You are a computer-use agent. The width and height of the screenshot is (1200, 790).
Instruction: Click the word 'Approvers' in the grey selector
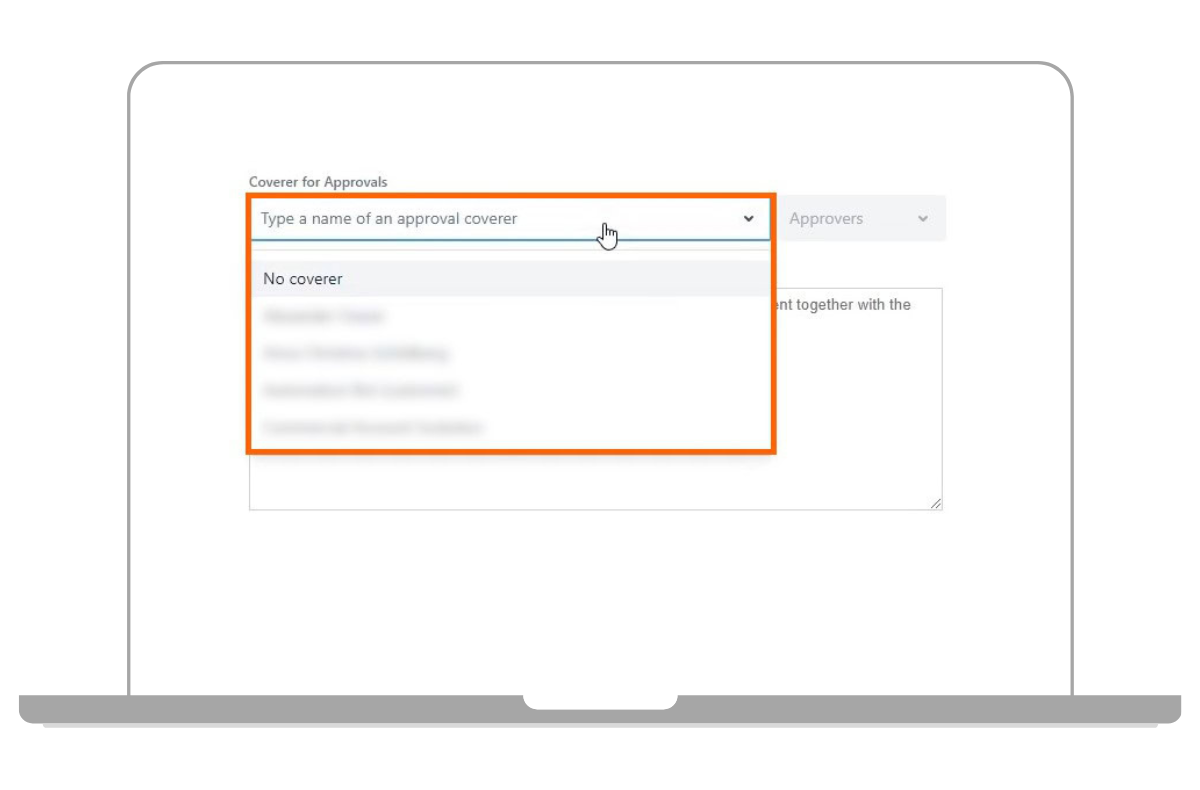point(826,219)
